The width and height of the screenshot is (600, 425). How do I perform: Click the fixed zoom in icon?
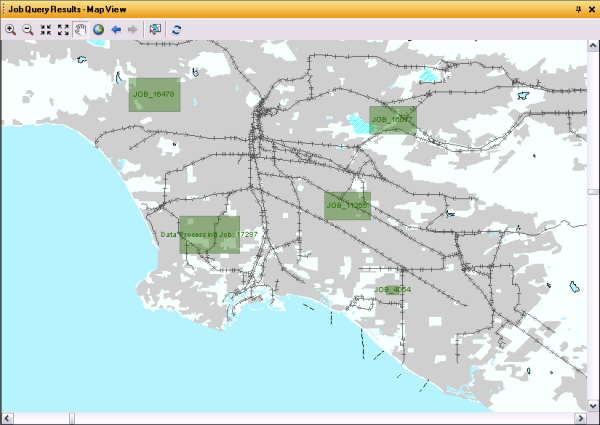(x=46, y=30)
